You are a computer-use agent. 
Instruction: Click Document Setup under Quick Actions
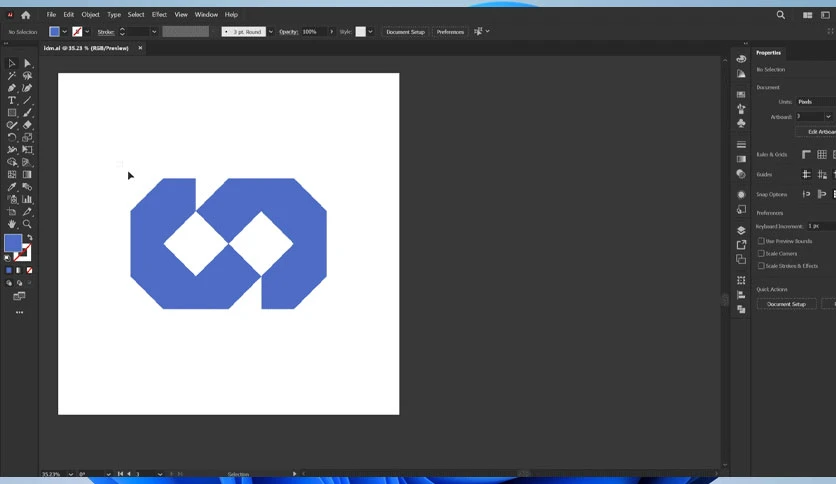pos(786,304)
